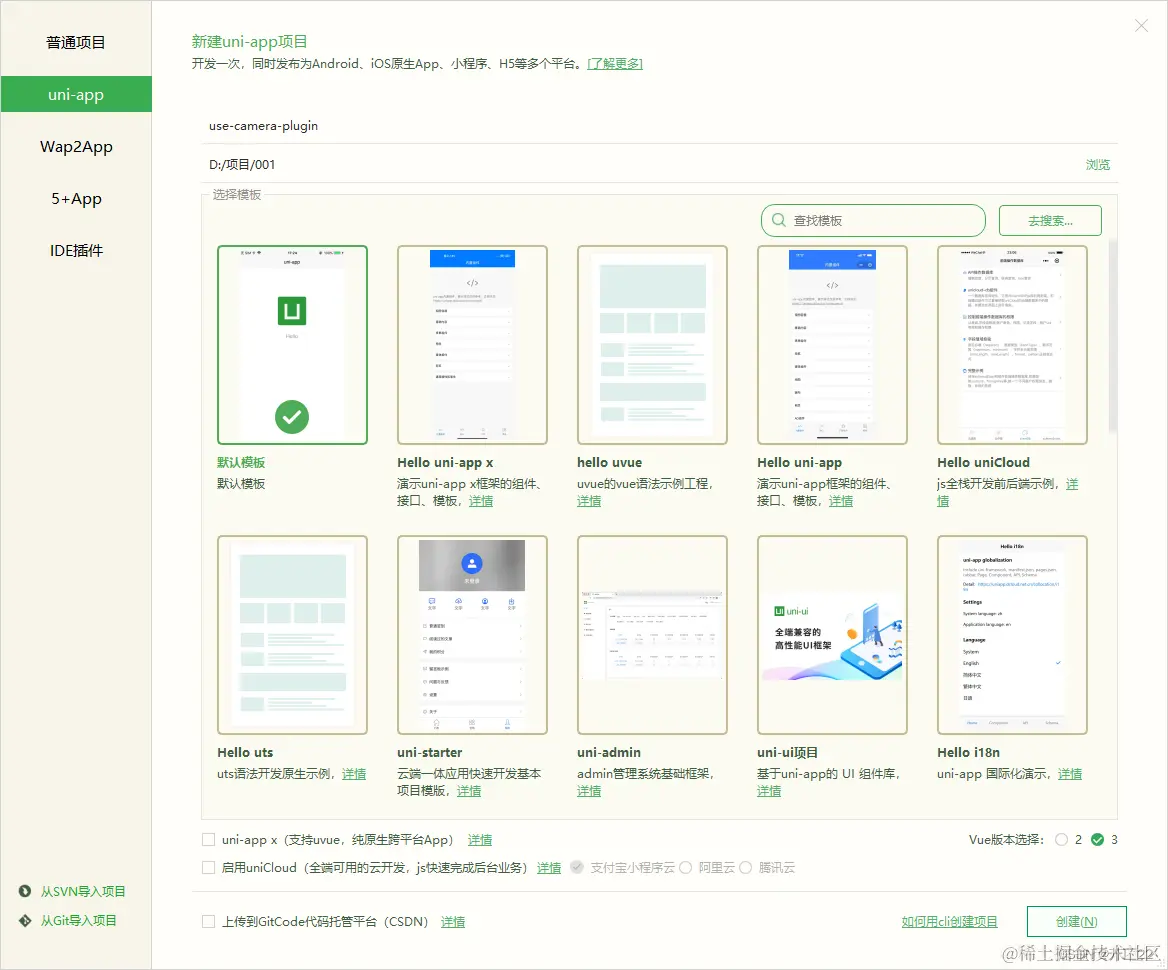Open 详情 link for Hello i18n
This screenshot has width=1168, height=970.
pos(1070,773)
